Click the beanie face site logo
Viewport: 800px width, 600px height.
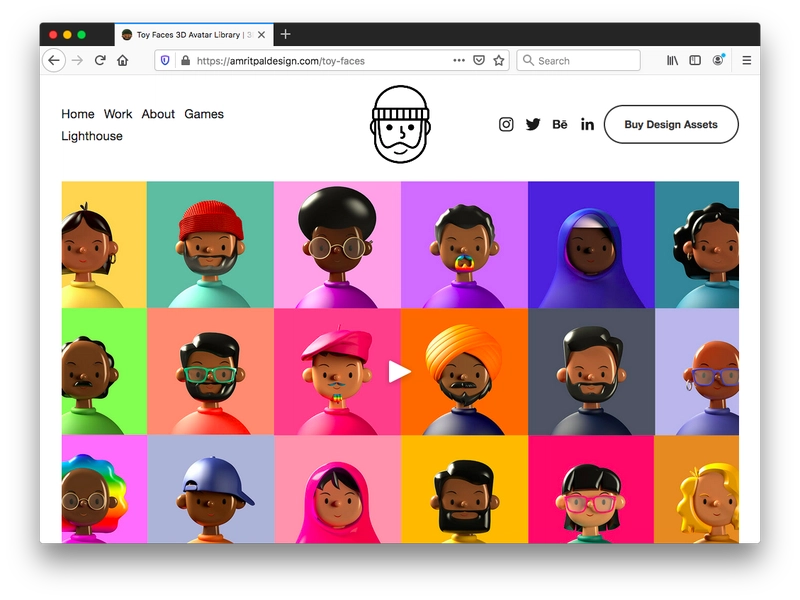pos(401,124)
